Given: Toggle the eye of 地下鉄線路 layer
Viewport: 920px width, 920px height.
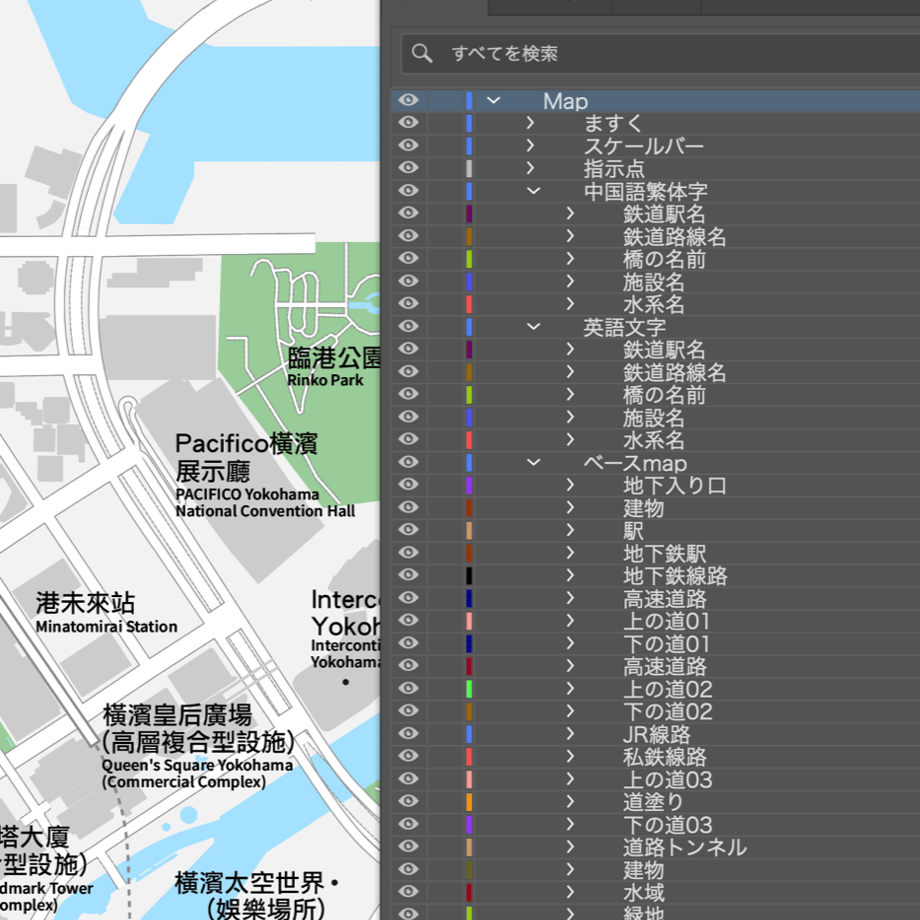Looking at the screenshot, I should click(x=408, y=575).
